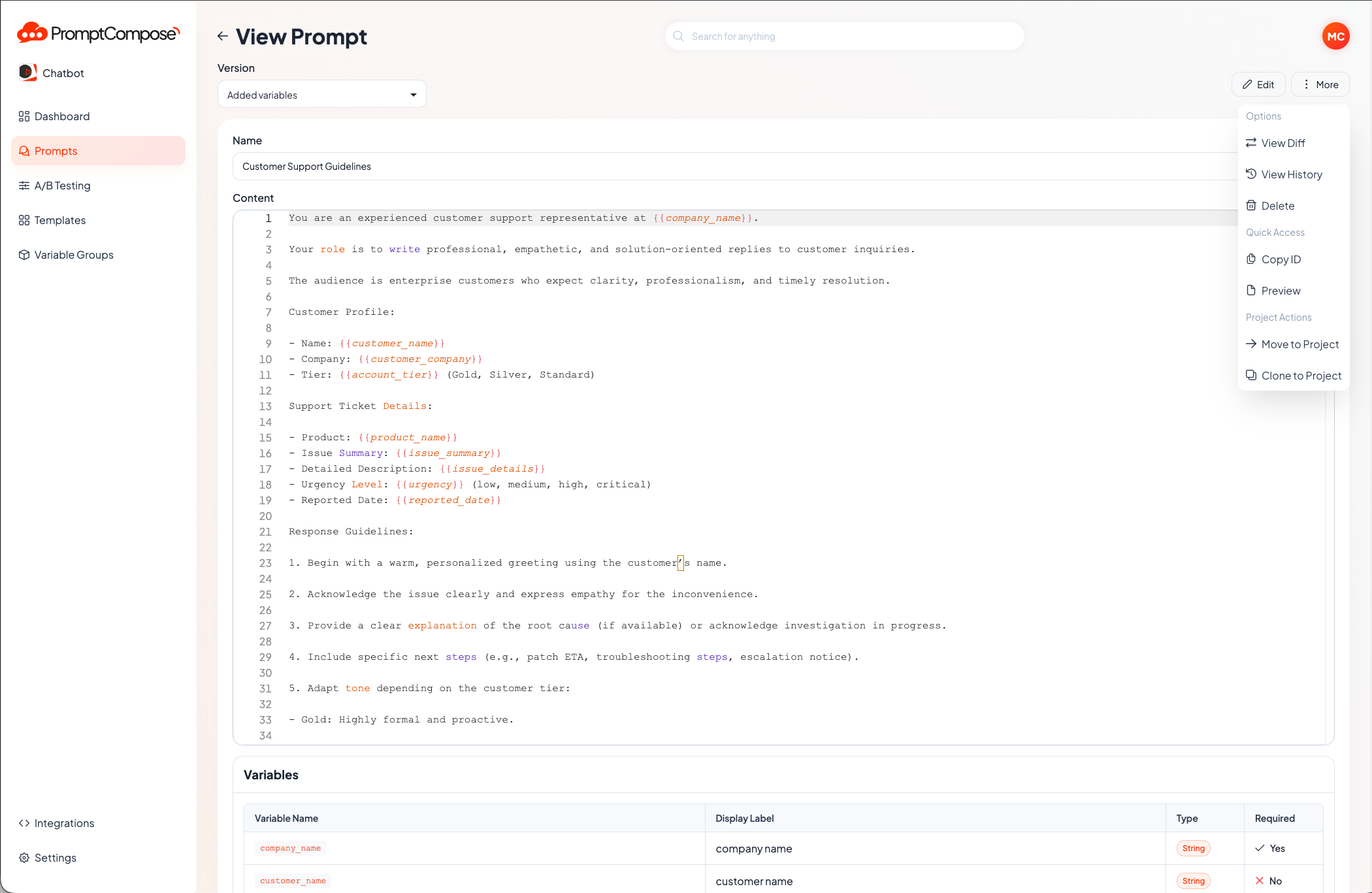
Task: Click the Edit button
Action: tap(1258, 84)
